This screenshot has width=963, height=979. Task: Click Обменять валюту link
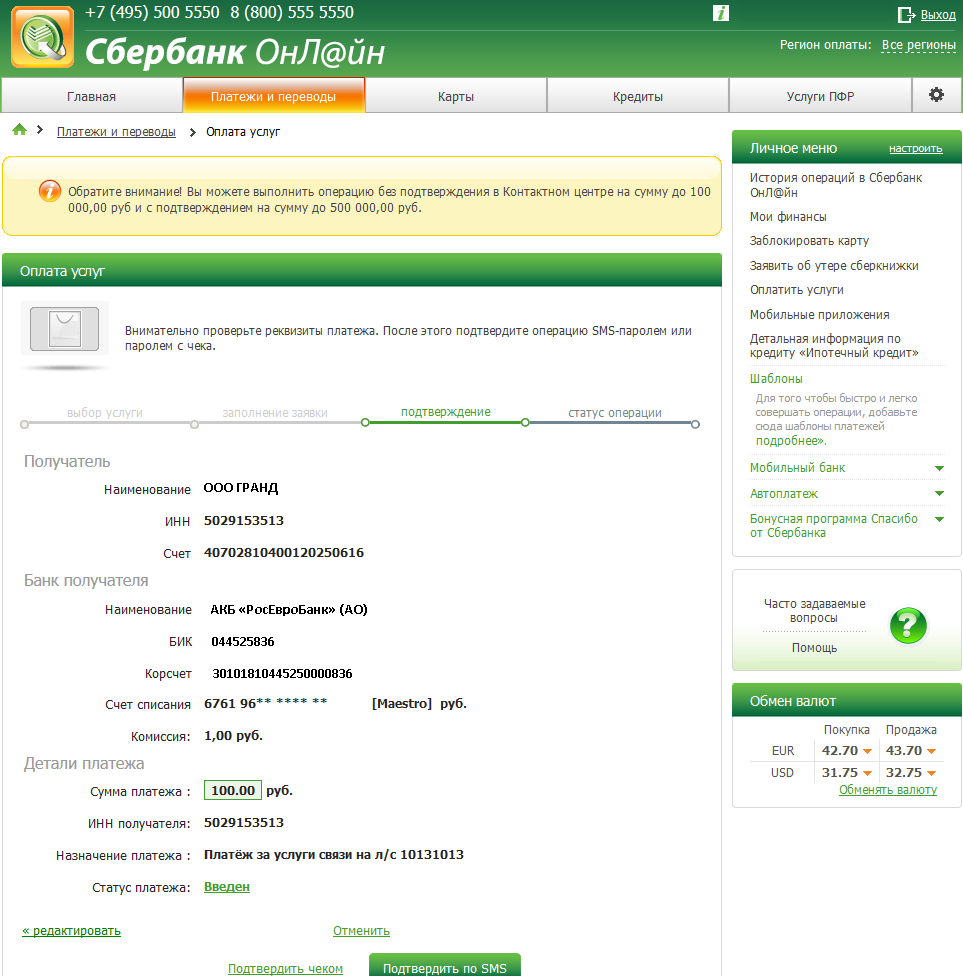[888, 790]
